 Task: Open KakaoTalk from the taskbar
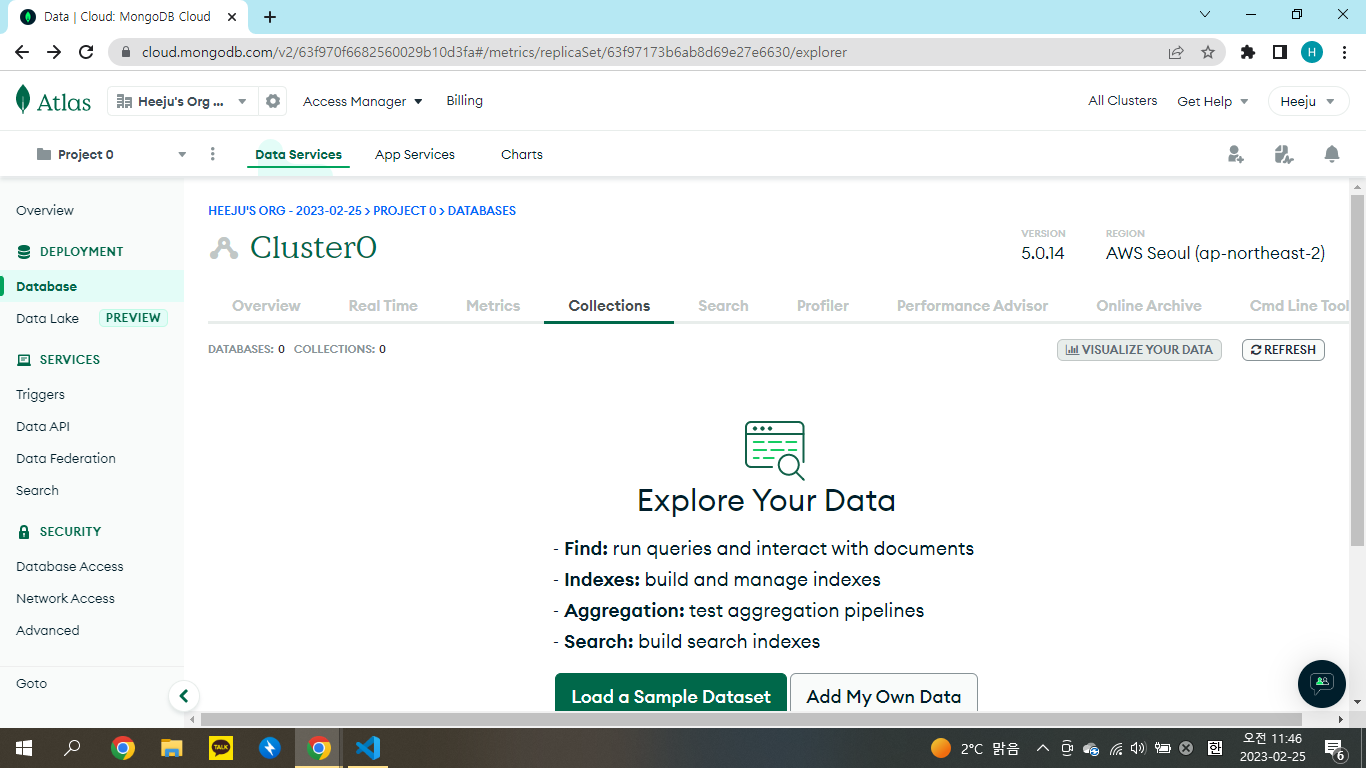pos(221,748)
